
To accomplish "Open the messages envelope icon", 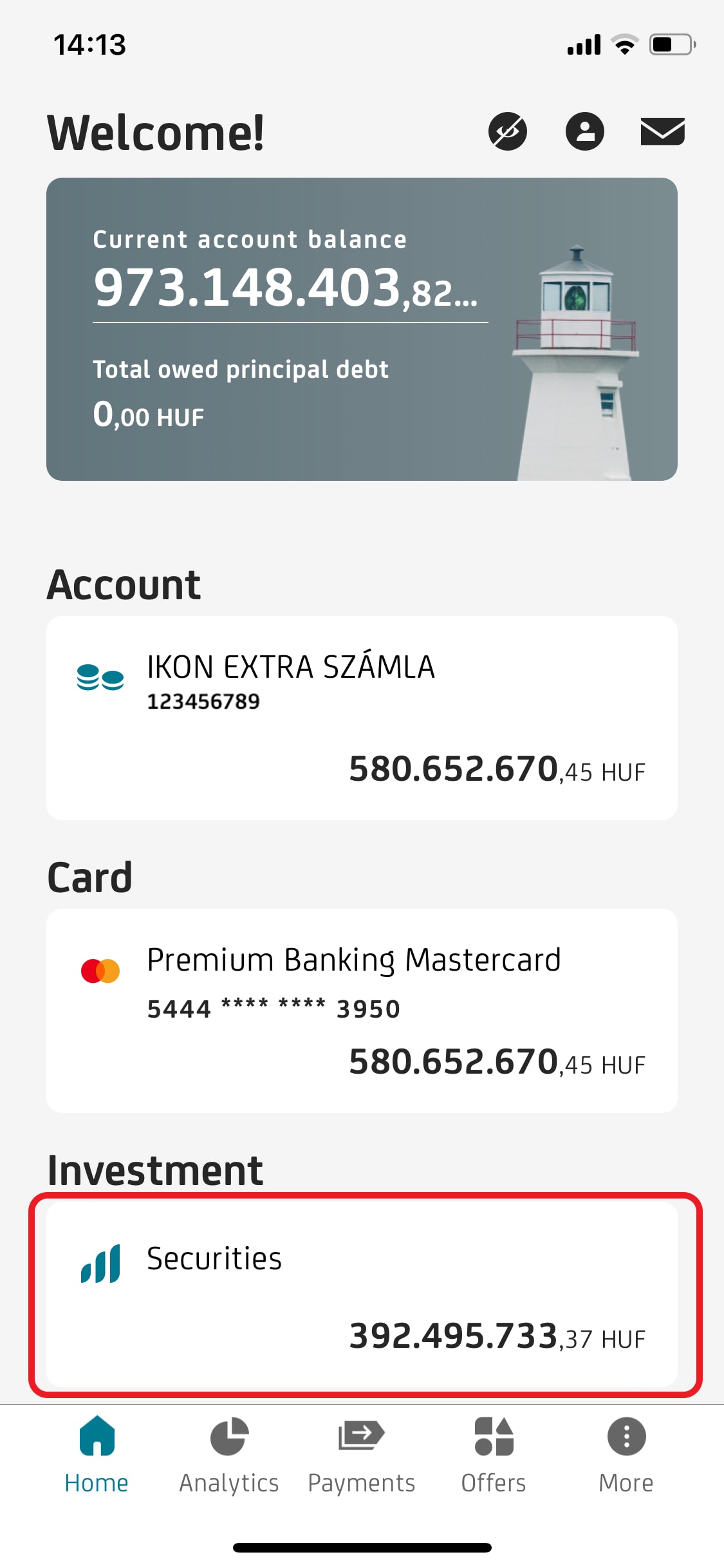I will pos(662,132).
